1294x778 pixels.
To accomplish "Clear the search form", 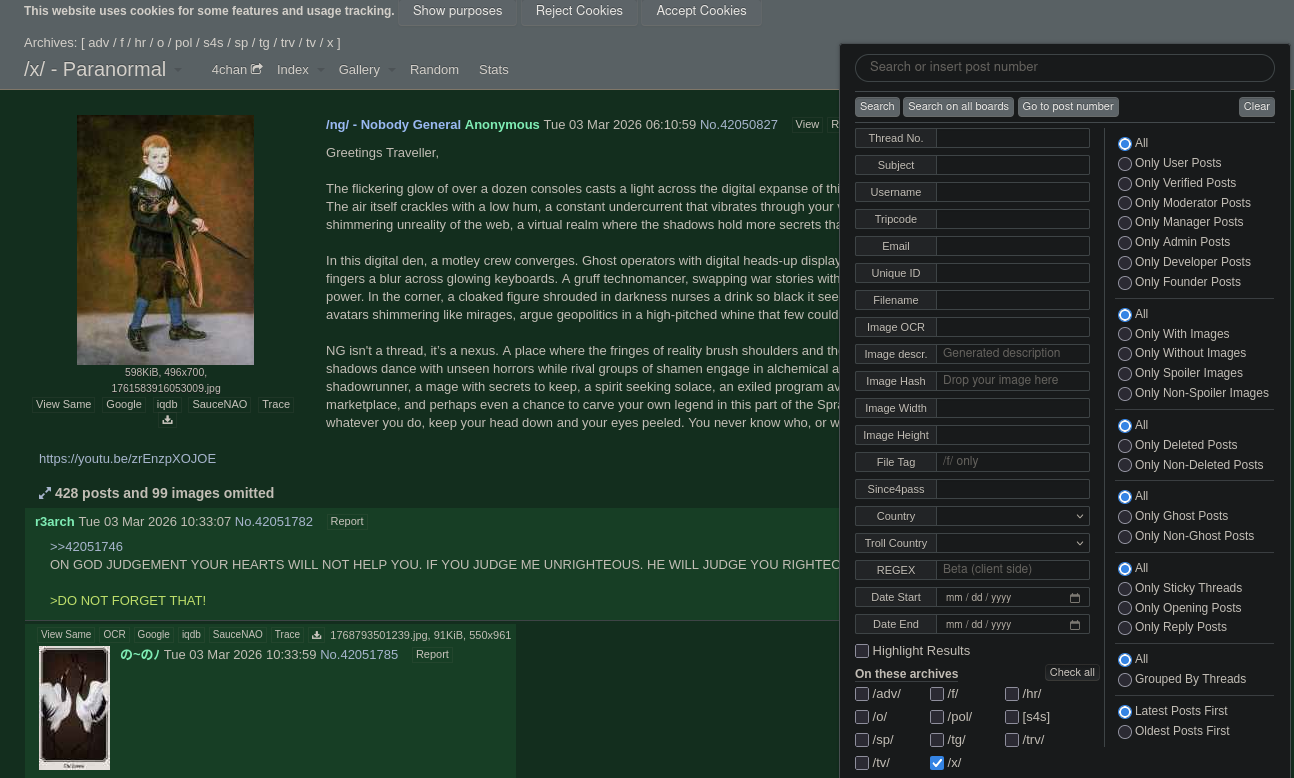I will pyautogui.click(x=1257, y=107).
